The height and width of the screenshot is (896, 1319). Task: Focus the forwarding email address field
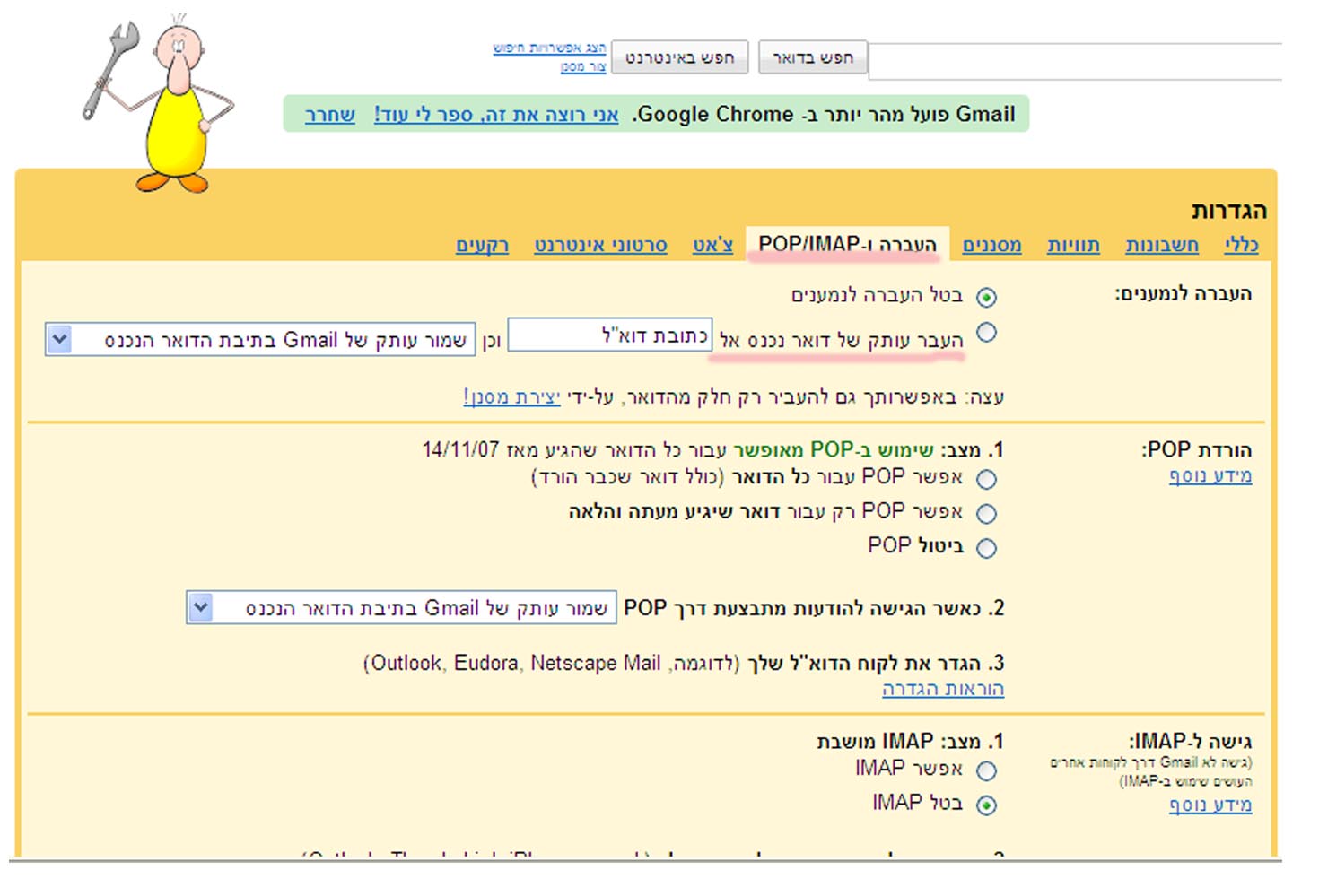(x=610, y=335)
